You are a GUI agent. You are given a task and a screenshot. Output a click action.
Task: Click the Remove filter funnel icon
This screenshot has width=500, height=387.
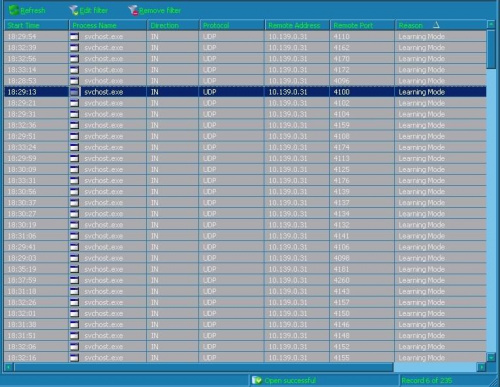[x=133, y=10]
